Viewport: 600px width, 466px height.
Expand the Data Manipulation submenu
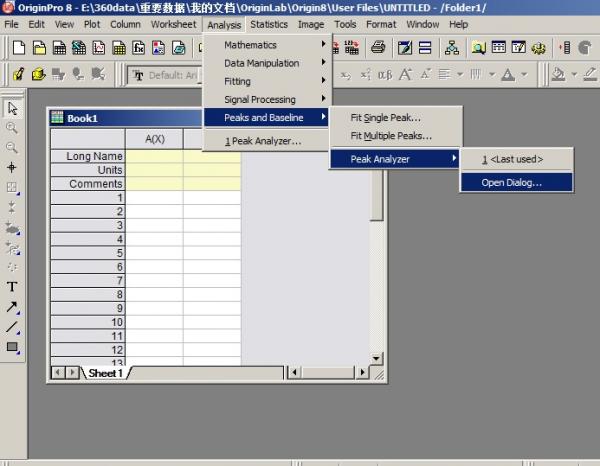267,63
